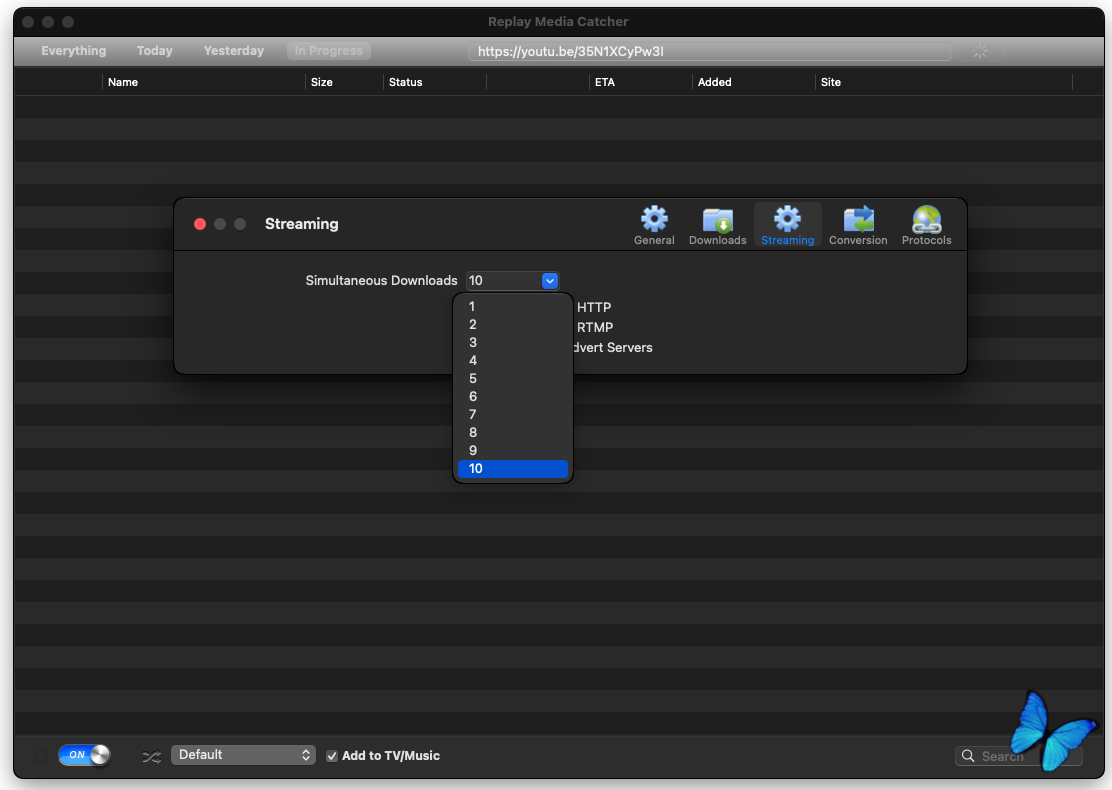The height and width of the screenshot is (790, 1112).
Task: Click the YouTube URL input field
Action: pyautogui.click(x=709, y=51)
